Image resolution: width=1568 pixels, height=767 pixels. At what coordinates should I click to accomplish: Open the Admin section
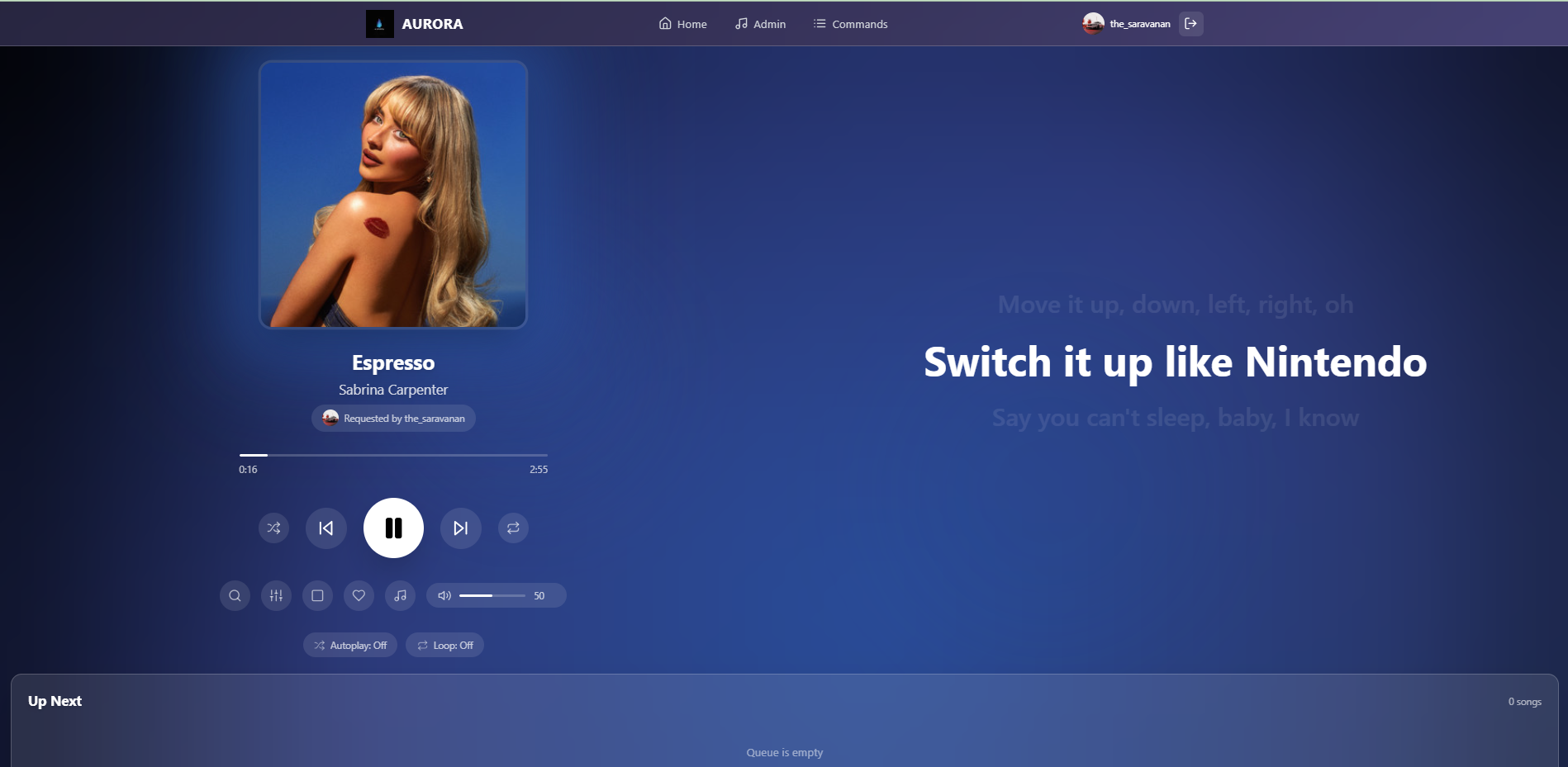(760, 24)
